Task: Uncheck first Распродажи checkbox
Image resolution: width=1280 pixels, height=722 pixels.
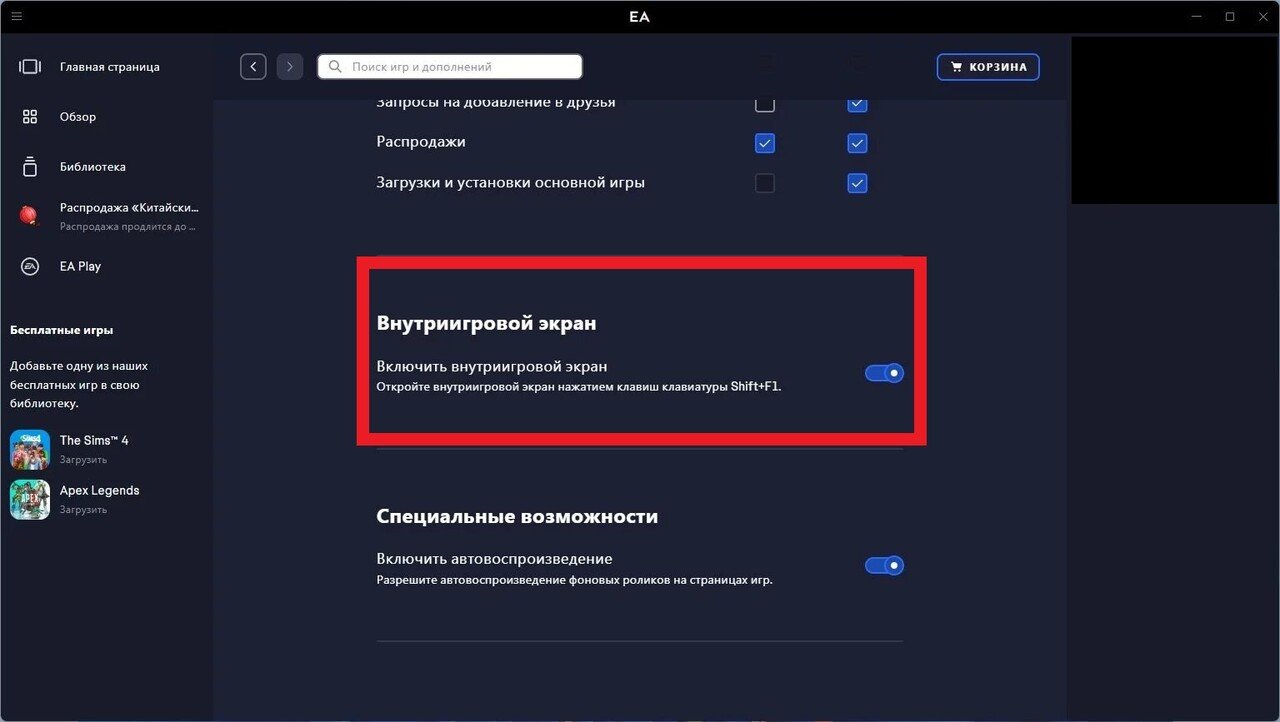Action: click(765, 143)
